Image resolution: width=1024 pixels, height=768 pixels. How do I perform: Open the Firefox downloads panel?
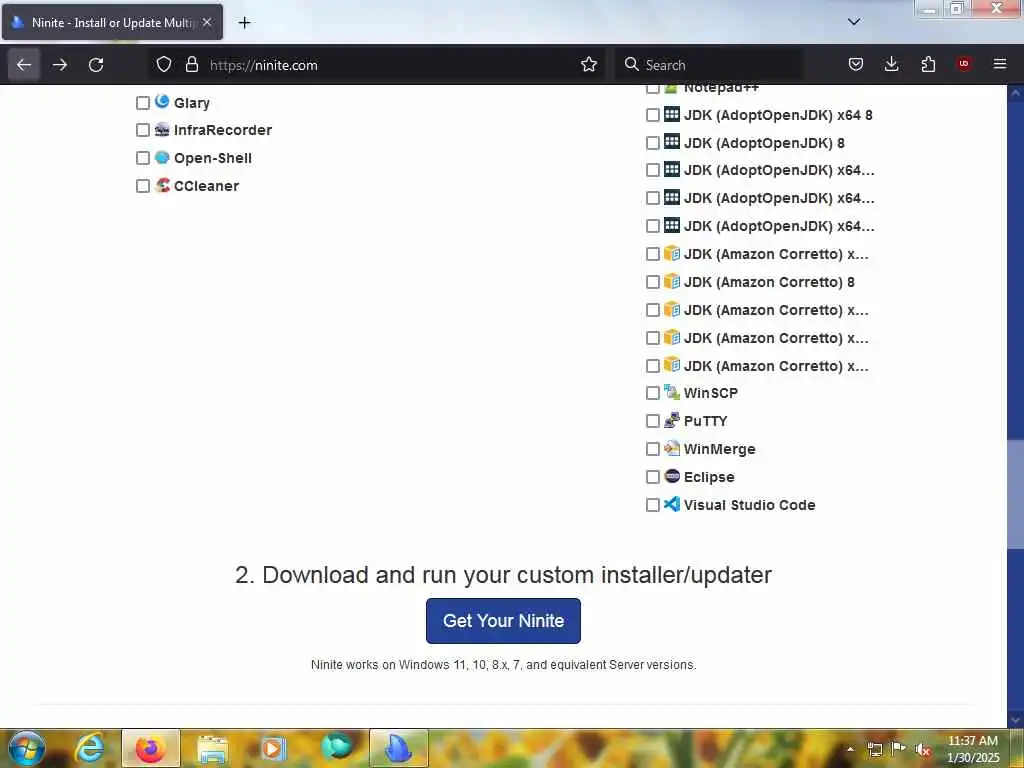point(891,65)
